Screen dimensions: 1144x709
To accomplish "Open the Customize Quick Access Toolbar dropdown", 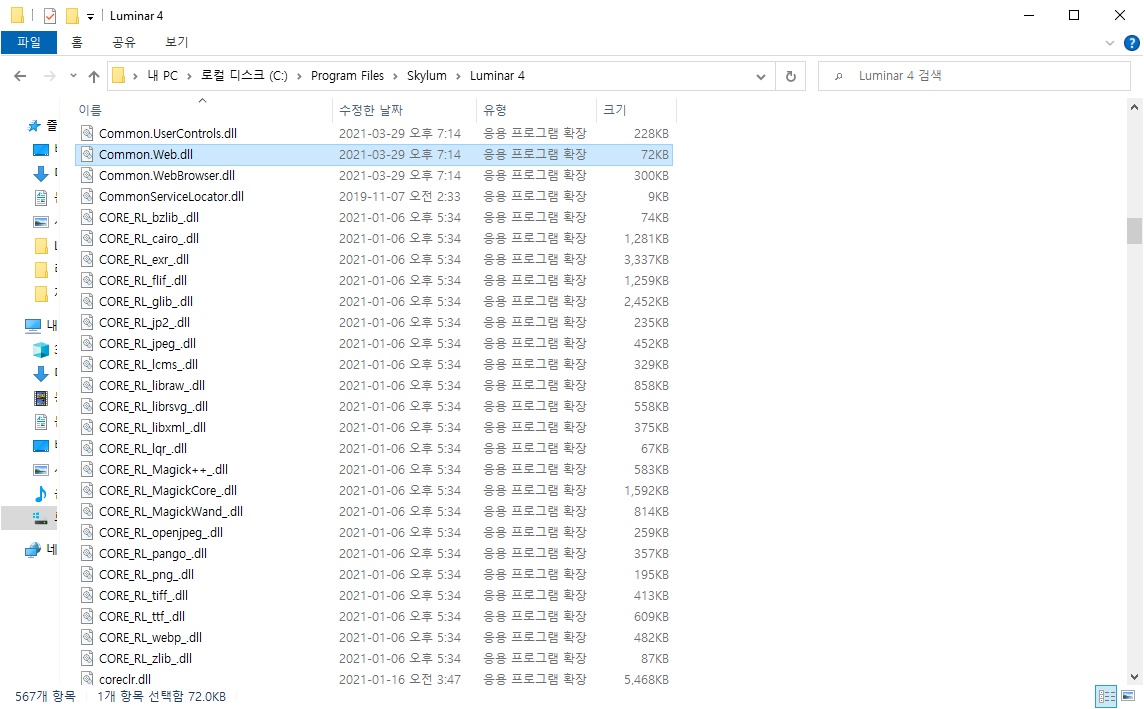I will 90,16.
